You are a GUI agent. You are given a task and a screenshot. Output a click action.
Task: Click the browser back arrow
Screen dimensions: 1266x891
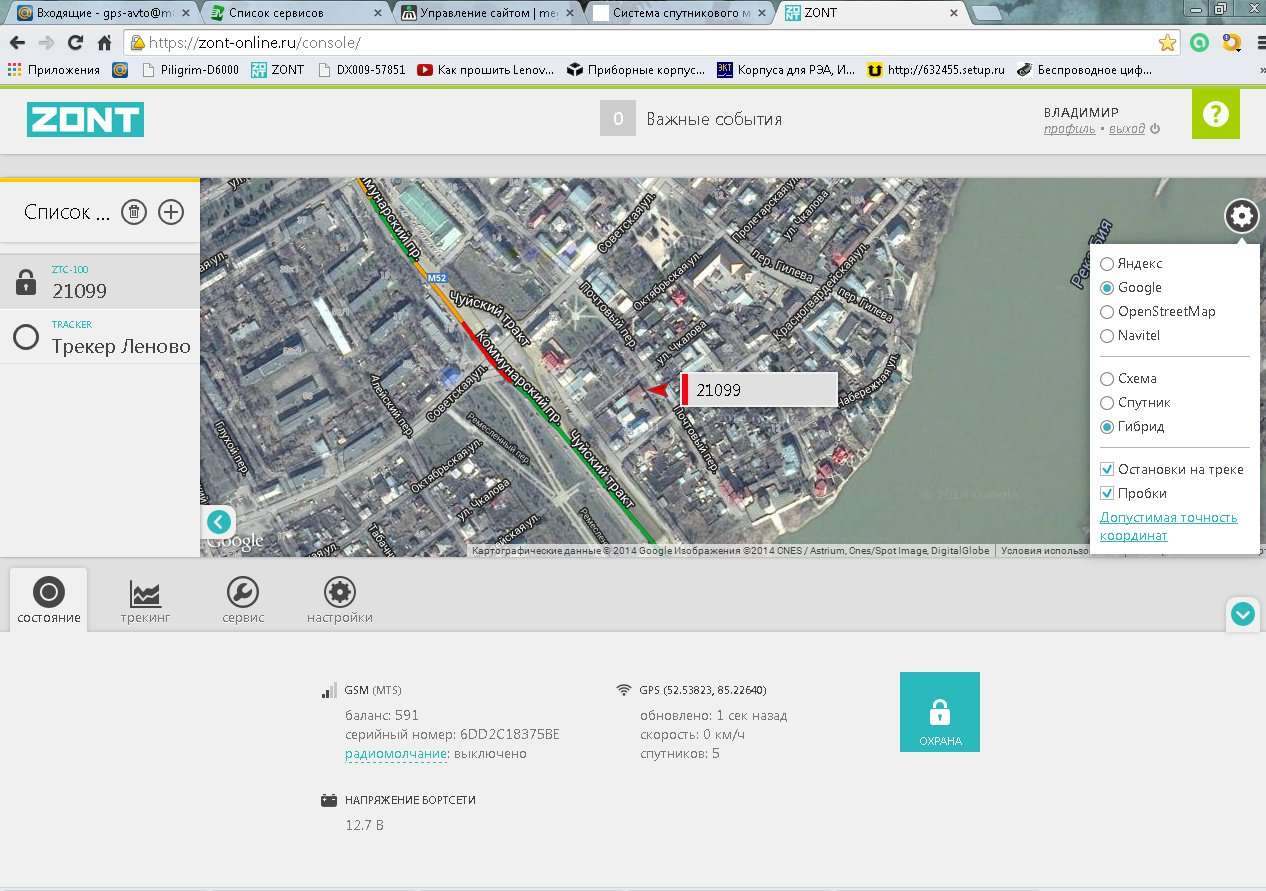click(x=17, y=43)
